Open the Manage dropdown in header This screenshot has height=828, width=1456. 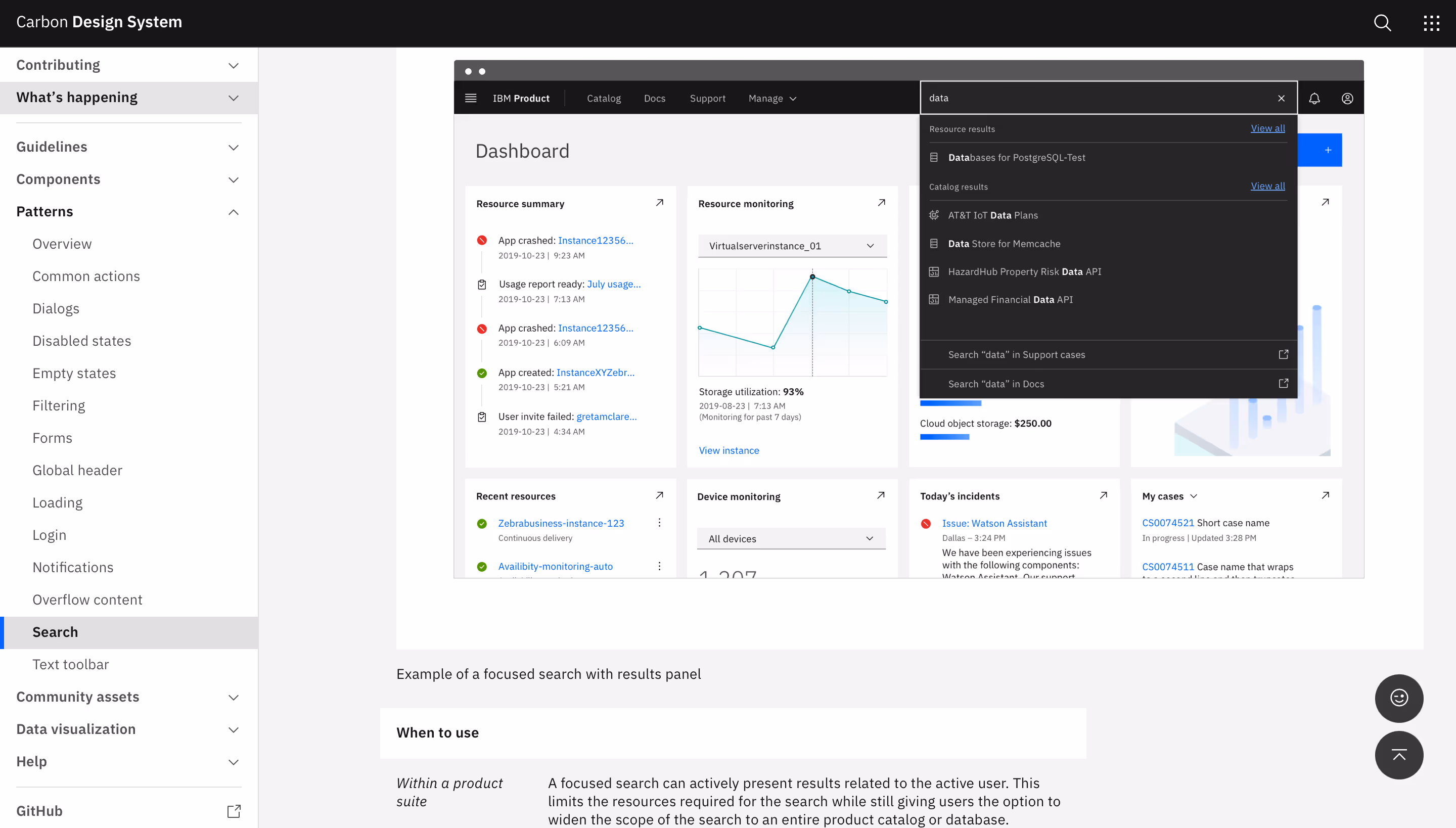click(x=772, y=99)
